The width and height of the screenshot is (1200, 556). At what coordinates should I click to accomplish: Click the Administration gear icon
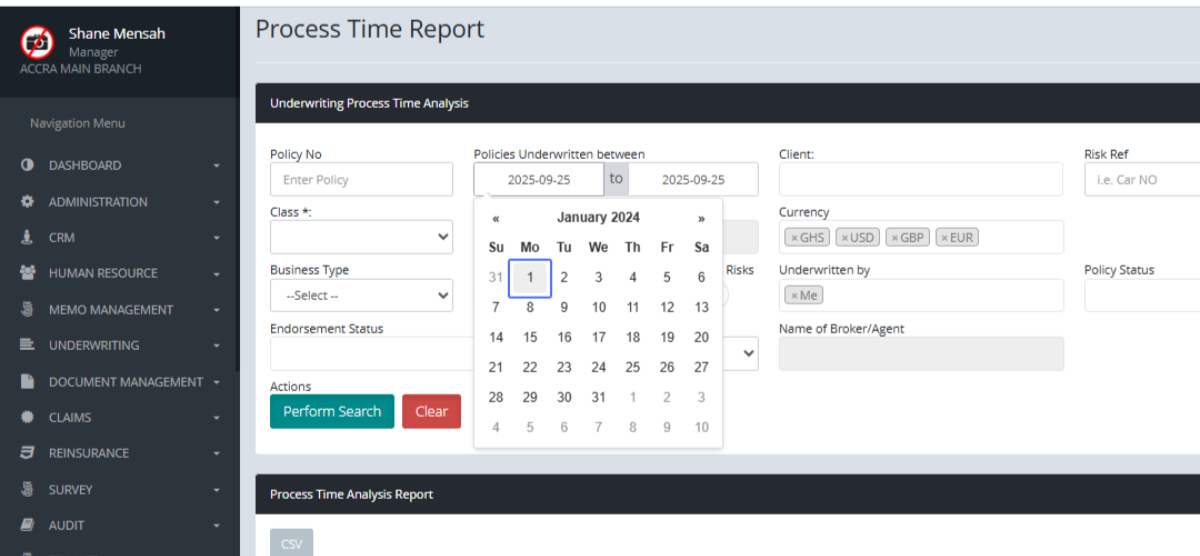(28, 202)
